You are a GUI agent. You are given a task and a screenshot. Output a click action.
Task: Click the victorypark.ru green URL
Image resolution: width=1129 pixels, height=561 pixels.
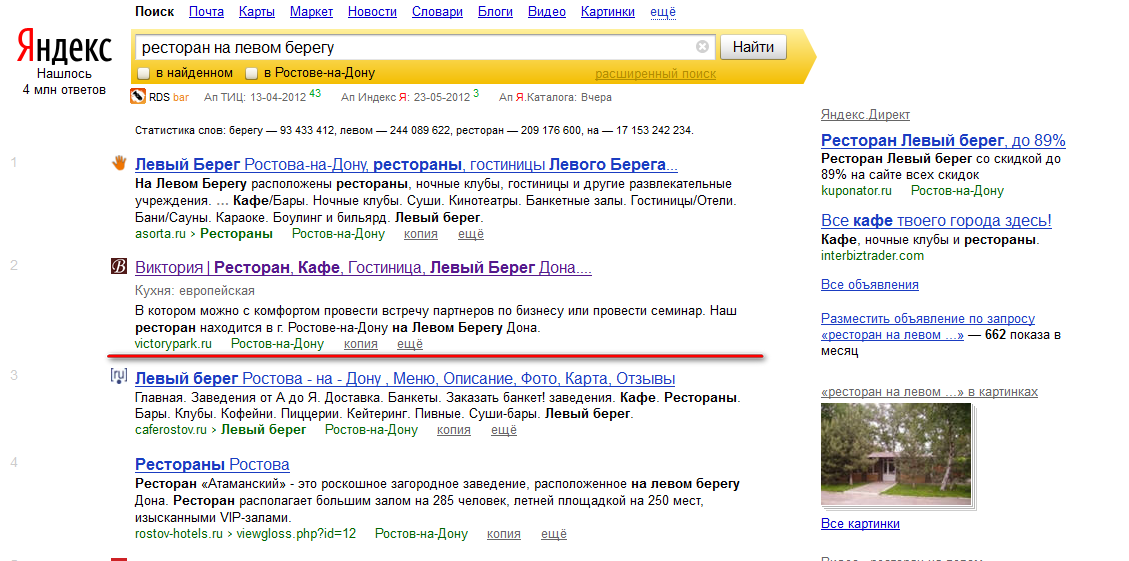[174, 344]
